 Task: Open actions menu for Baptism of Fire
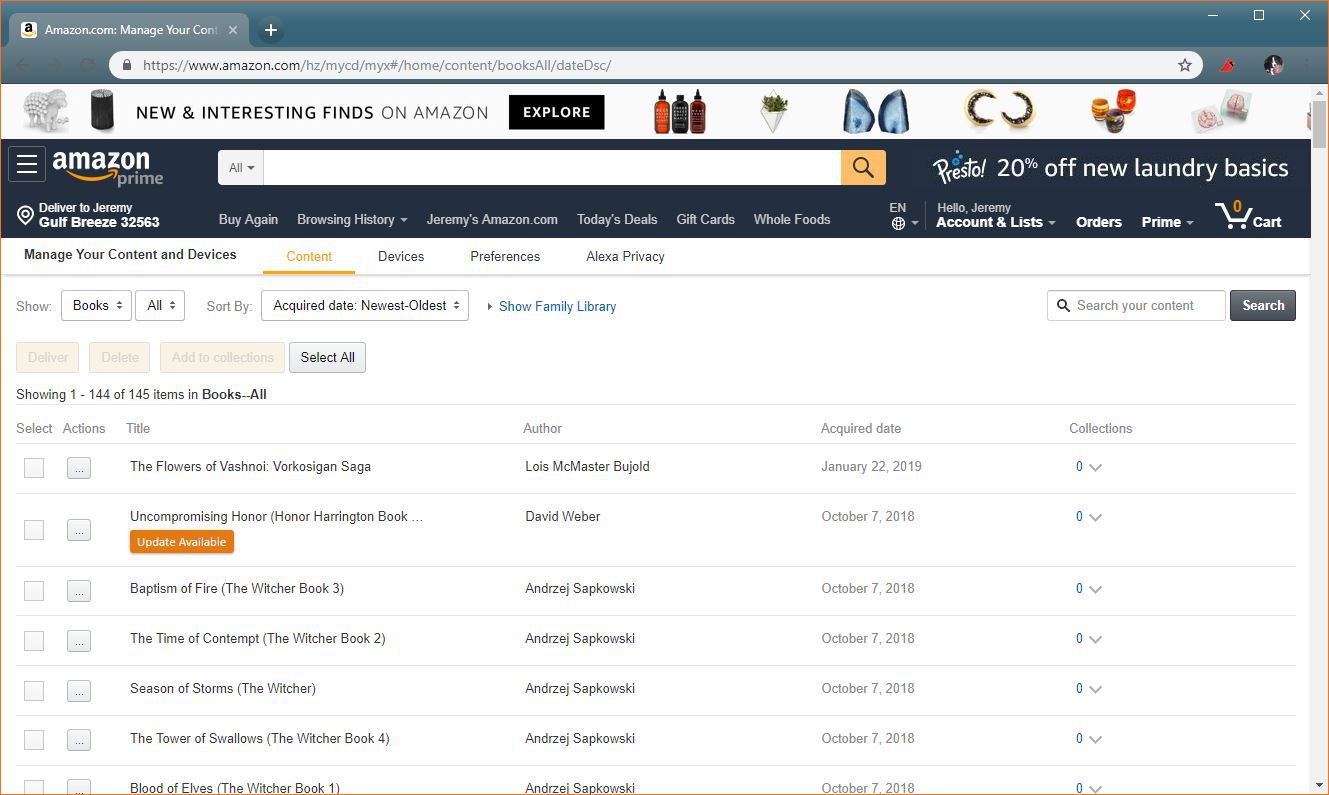[79, 590]
